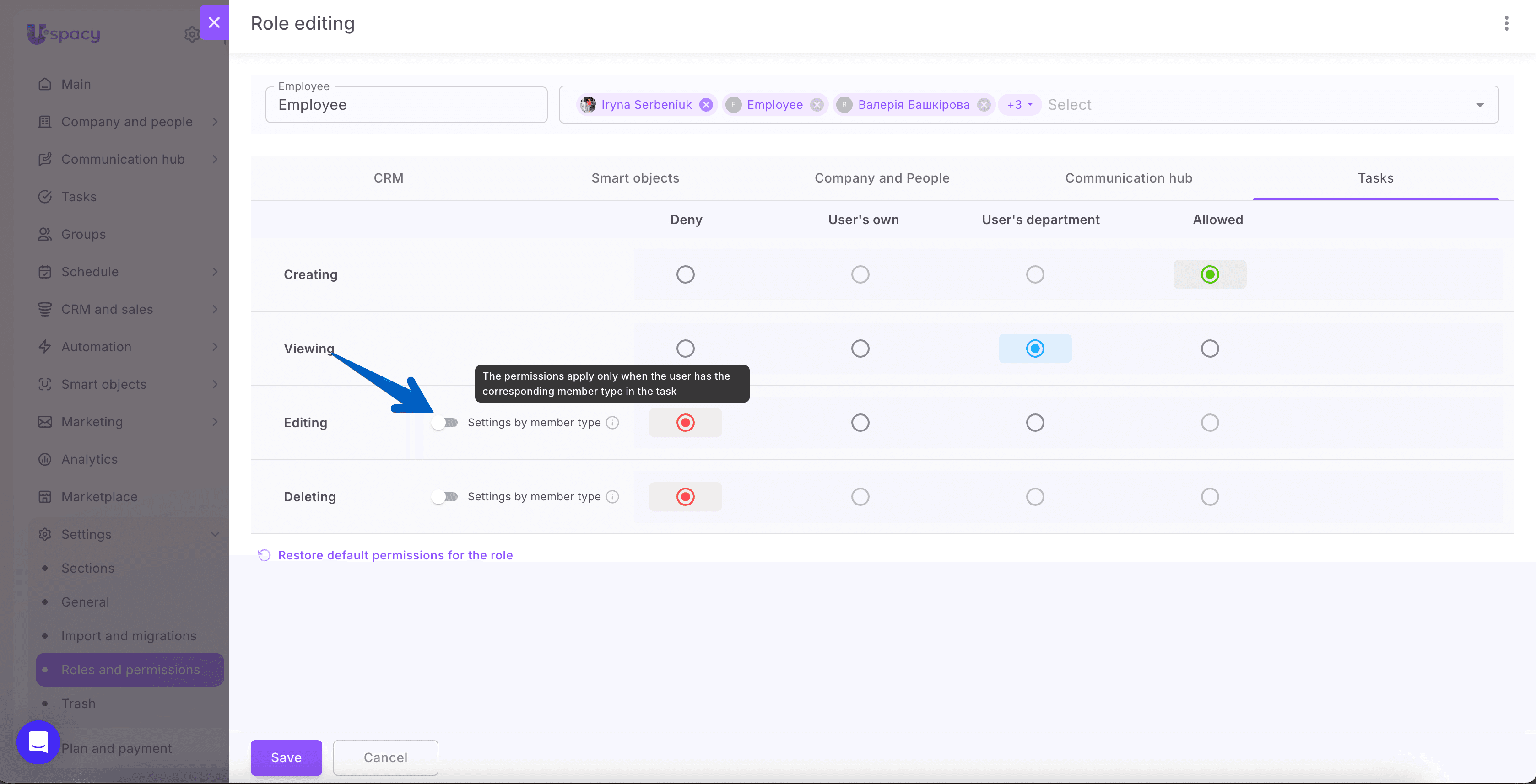The height and width of the screenshot is (784, 1536).
Task: Cancel role editing
Action: [x=385, y=758]
